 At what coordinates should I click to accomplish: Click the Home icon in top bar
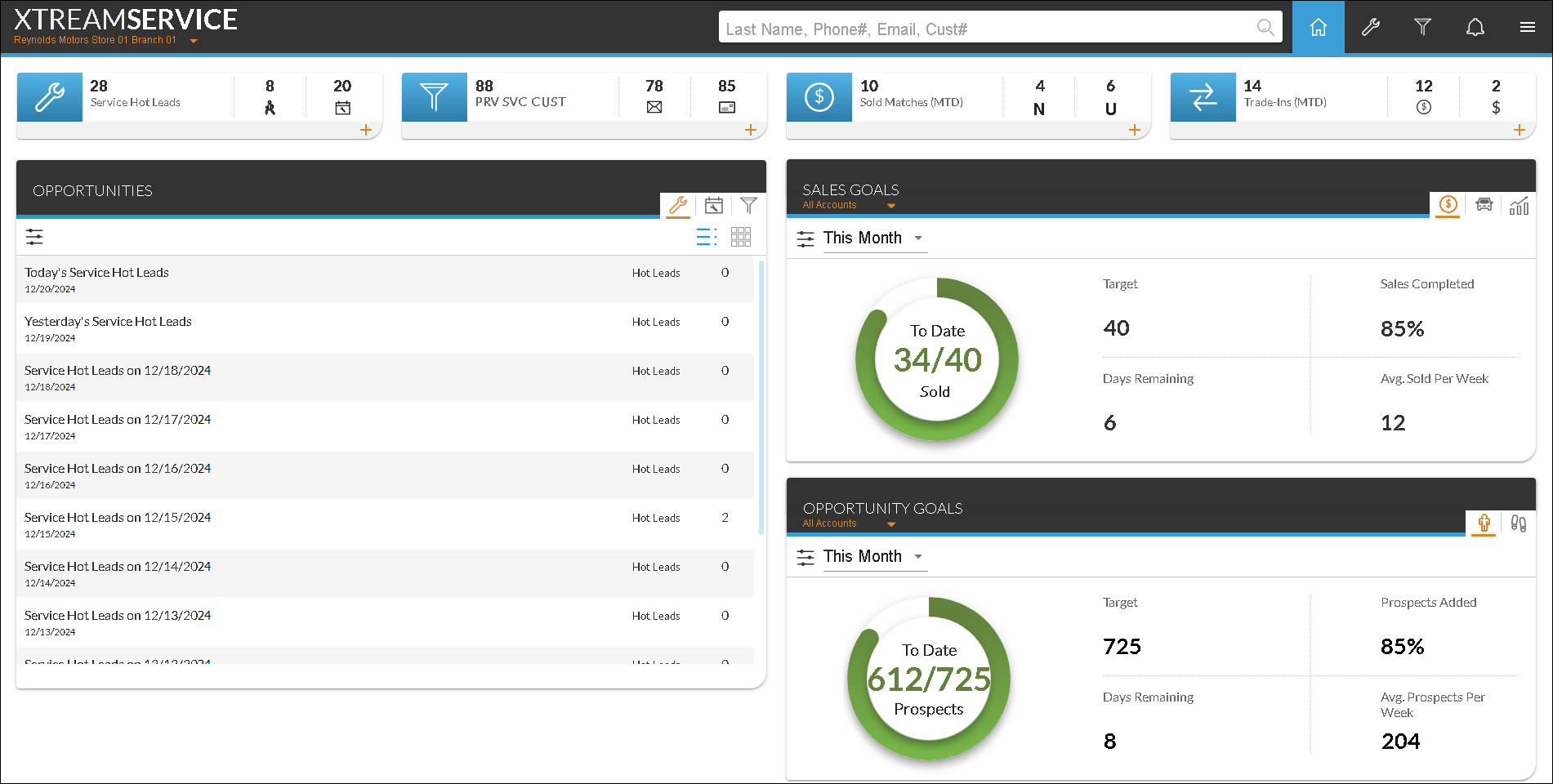point(1318,28)
